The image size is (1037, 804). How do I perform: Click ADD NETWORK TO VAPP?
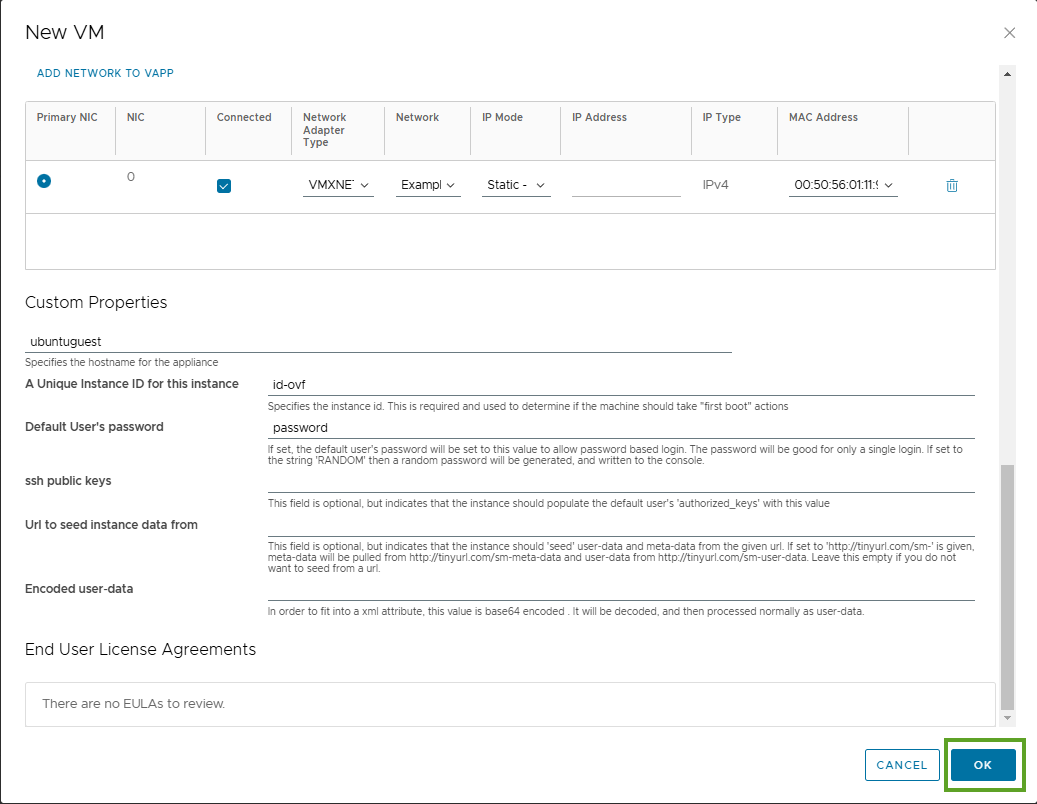tap(104, 73)
